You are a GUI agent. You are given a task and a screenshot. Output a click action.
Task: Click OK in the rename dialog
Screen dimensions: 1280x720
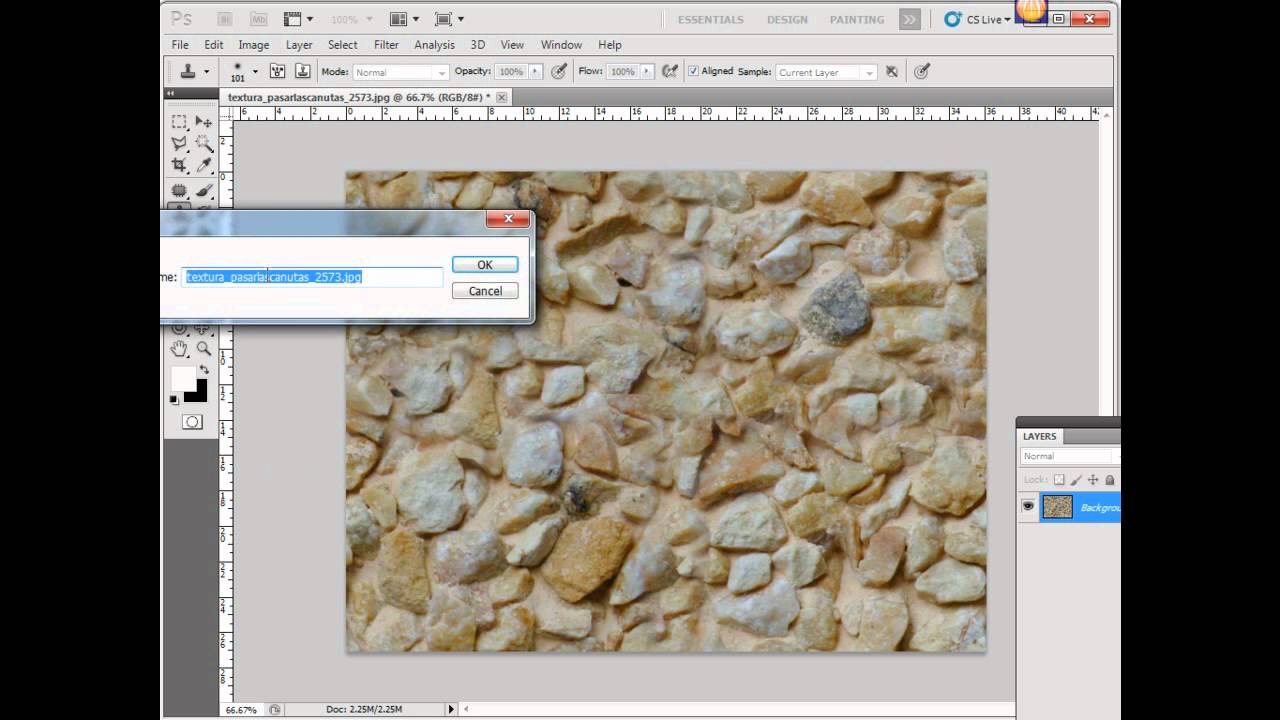click(x=485, y=265)
